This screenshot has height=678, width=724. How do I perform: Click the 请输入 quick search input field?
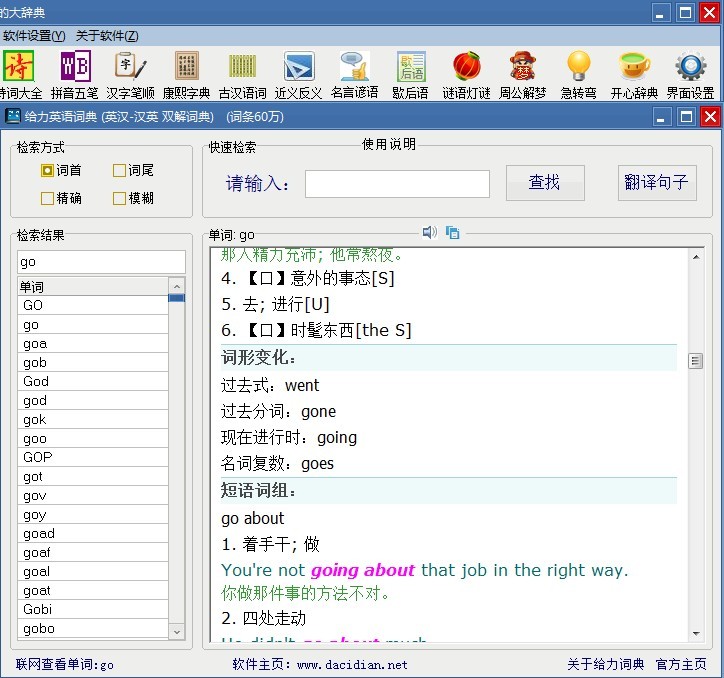397,184
